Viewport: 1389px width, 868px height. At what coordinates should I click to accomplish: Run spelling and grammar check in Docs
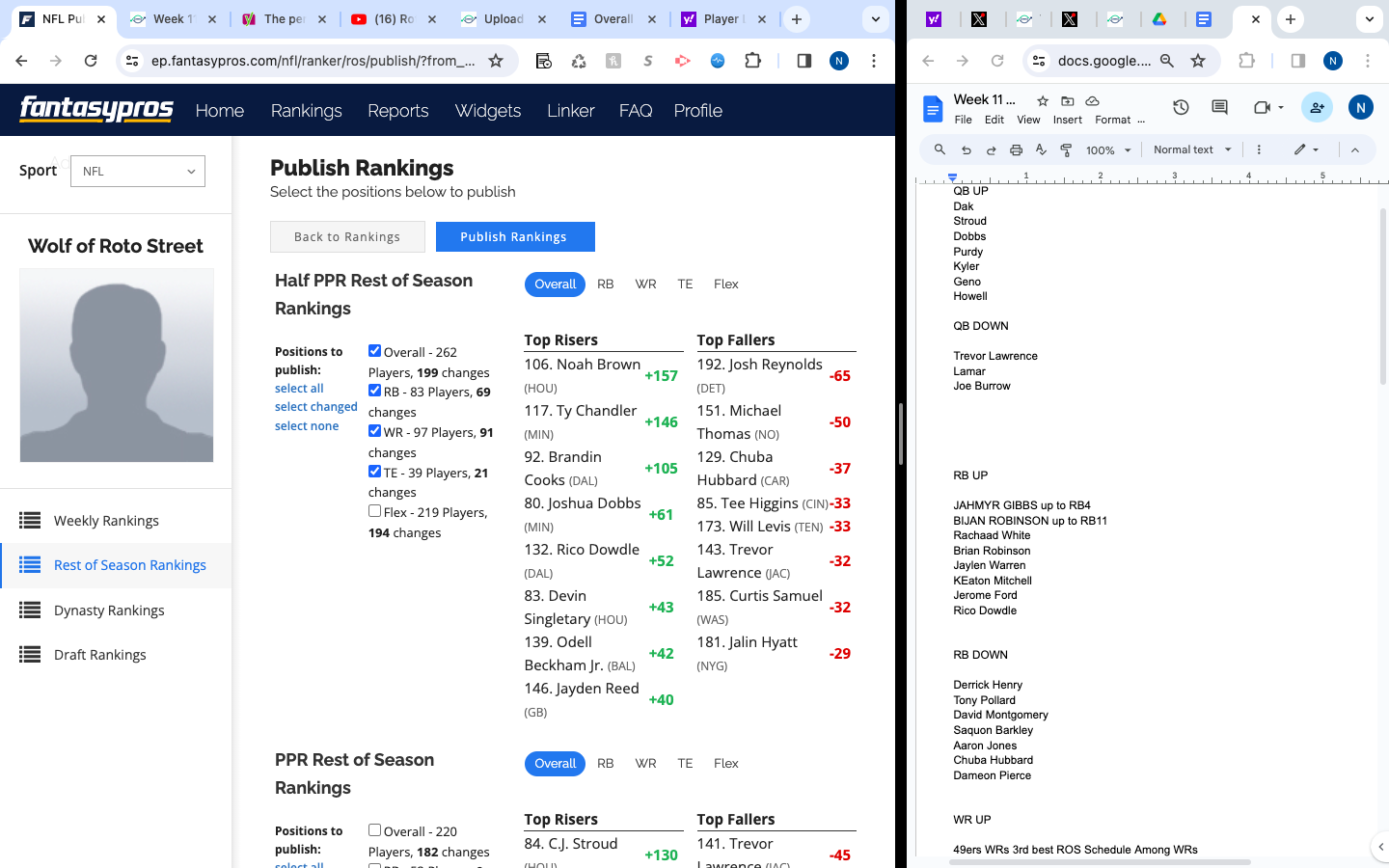pos(1041,149)
